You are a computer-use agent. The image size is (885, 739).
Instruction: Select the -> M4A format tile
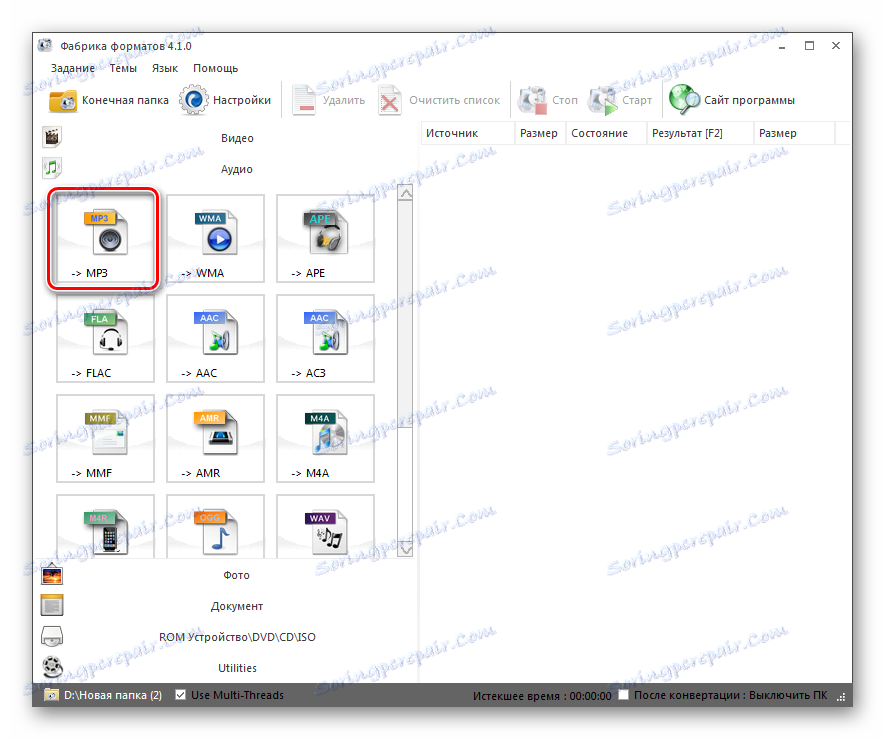pos(325,439)
